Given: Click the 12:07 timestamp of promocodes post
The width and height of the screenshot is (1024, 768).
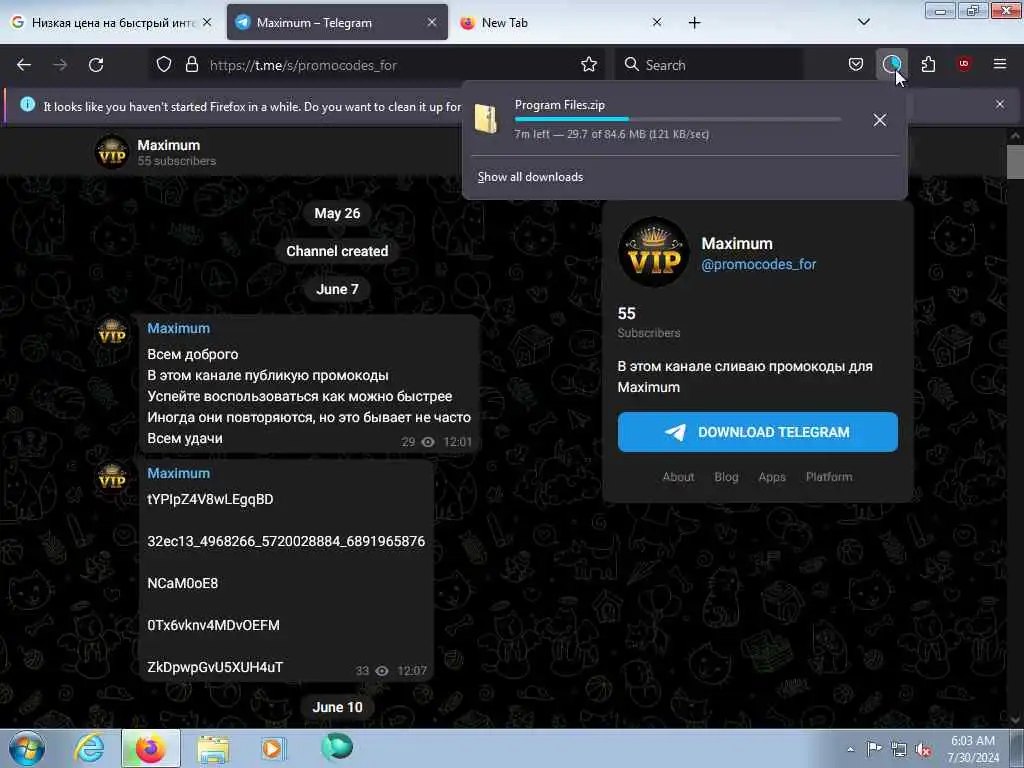Looking at the screenshot, I should tap(411, 671).
